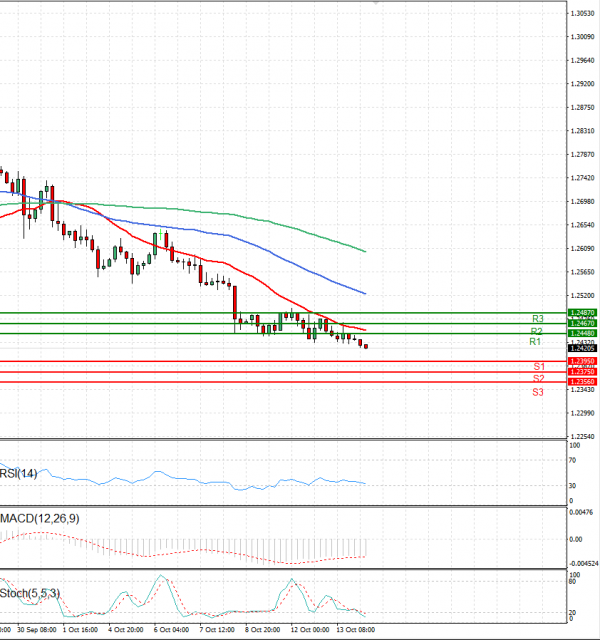
Task: Click the 1.23950 red price tag
Action: (x=583, y=361)
